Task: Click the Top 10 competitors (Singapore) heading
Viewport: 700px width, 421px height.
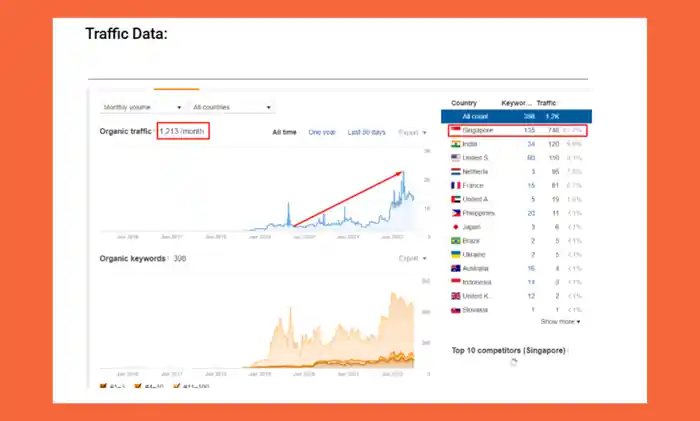Action: [x=508, y=350]
